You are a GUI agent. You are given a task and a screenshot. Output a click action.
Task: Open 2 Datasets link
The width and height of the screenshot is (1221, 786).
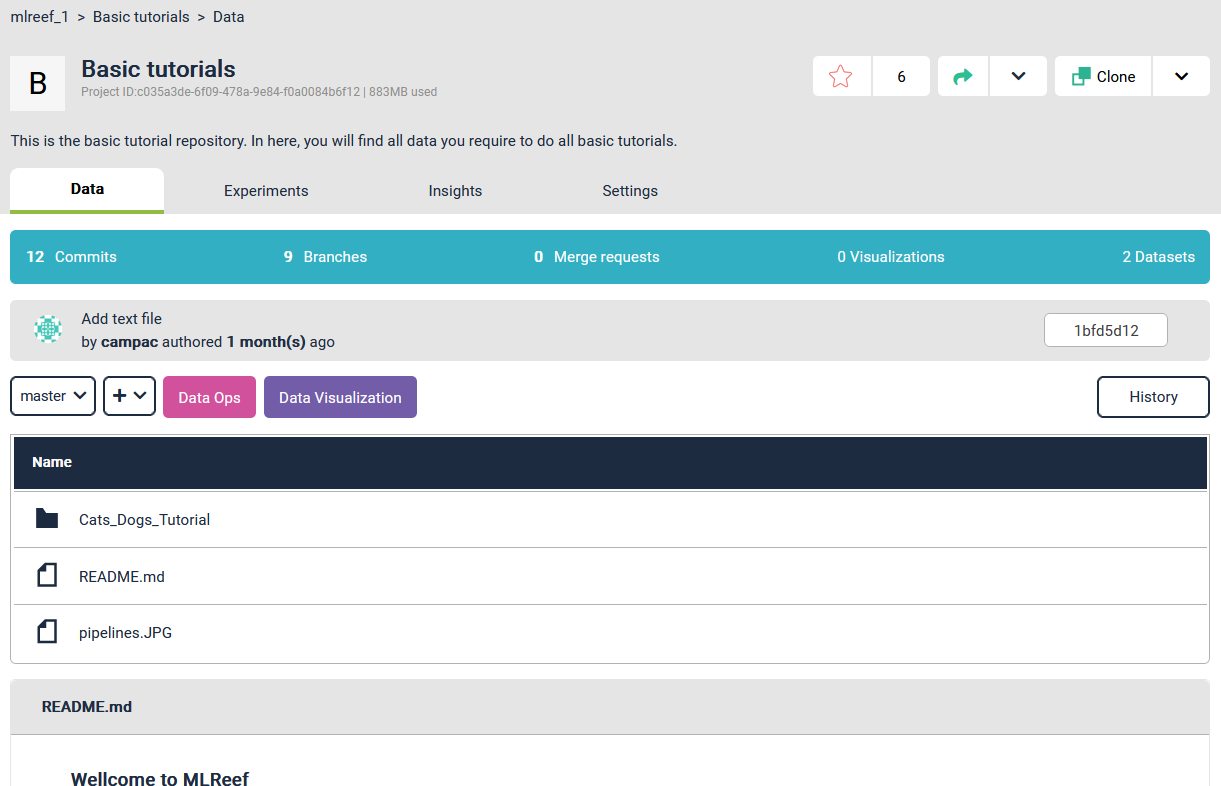pyautogui.click(x=1158, y=257)
